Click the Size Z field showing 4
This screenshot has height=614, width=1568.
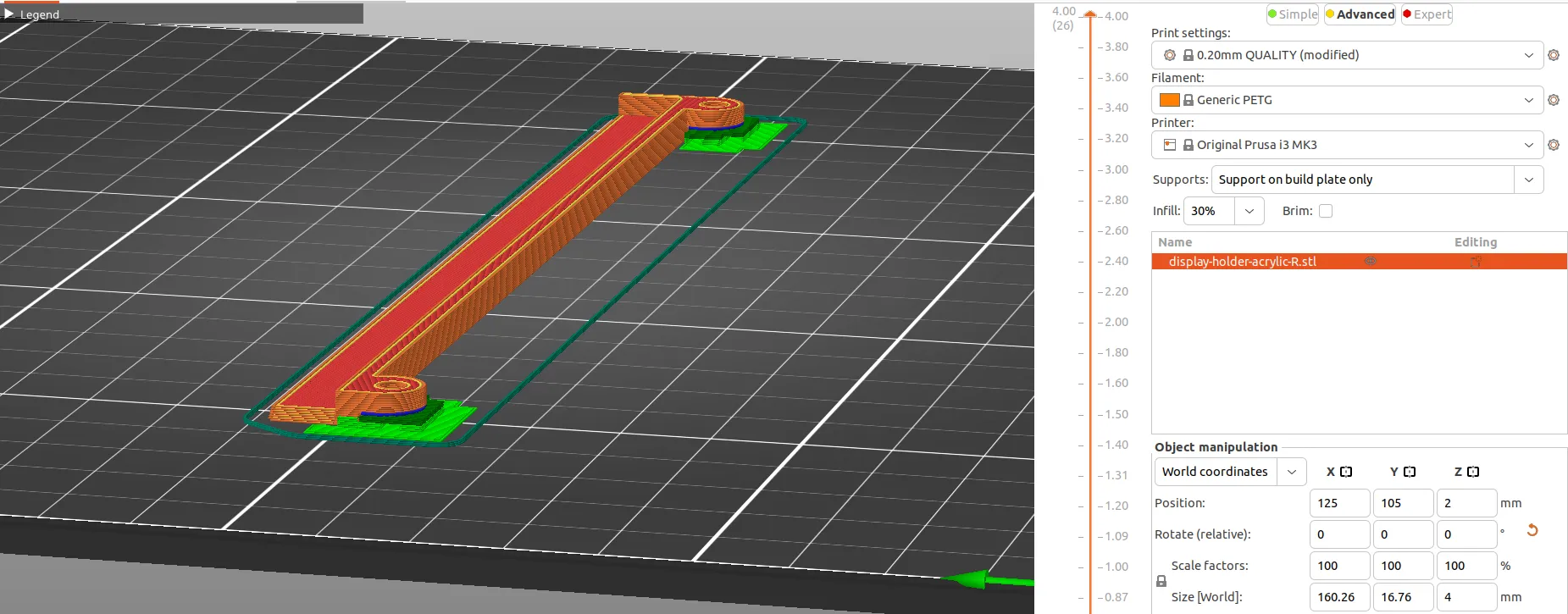pyautogui.click(x=1466, y=597)
